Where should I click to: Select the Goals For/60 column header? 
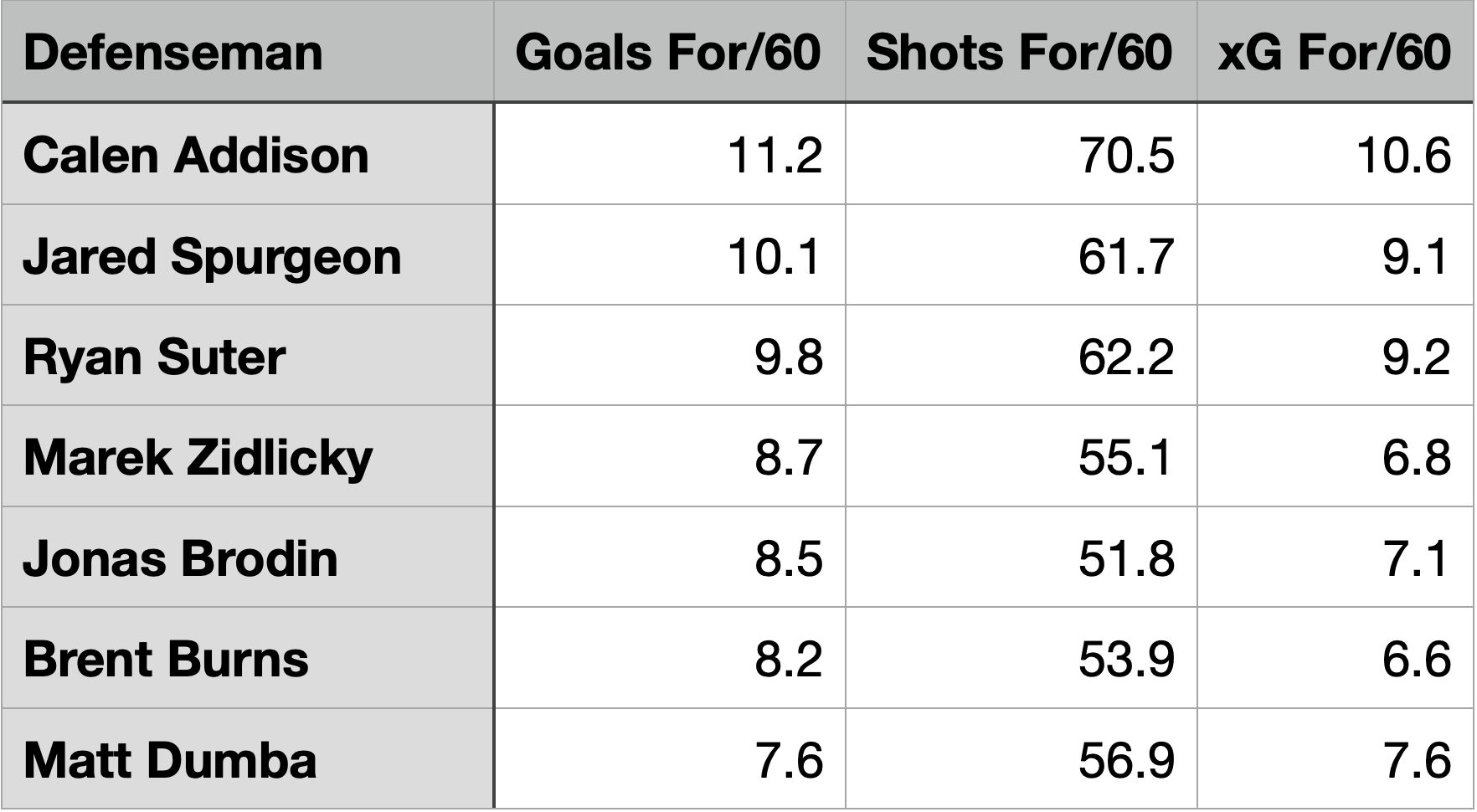[x=667, y=53]
